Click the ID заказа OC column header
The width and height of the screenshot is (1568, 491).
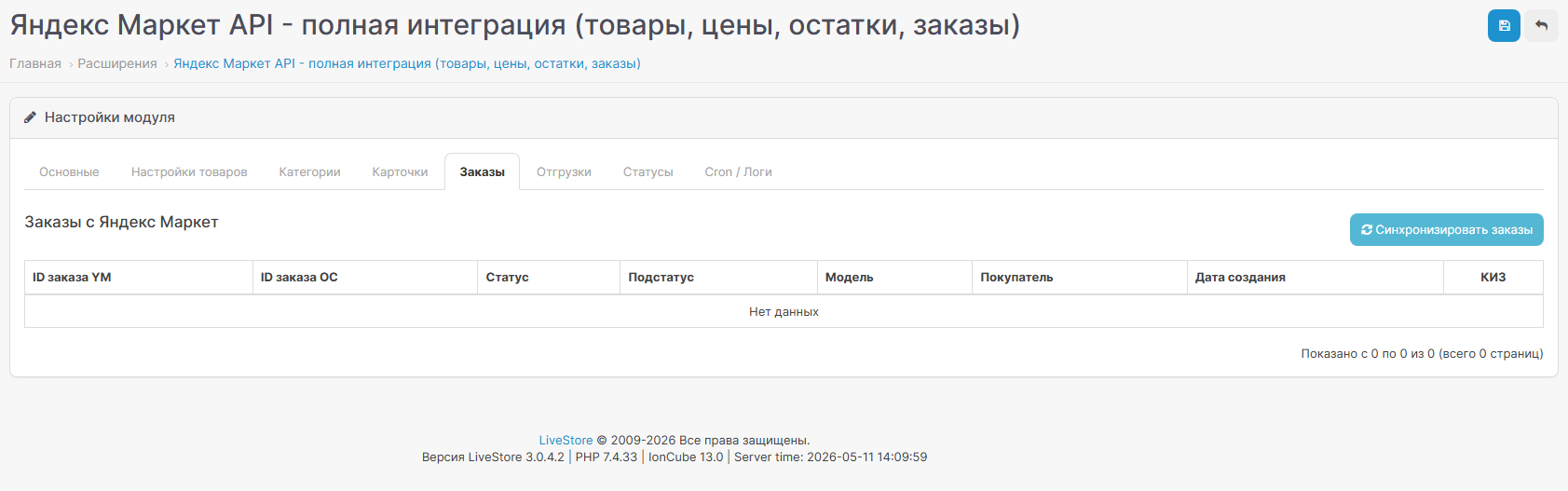(x=365, y=278)
